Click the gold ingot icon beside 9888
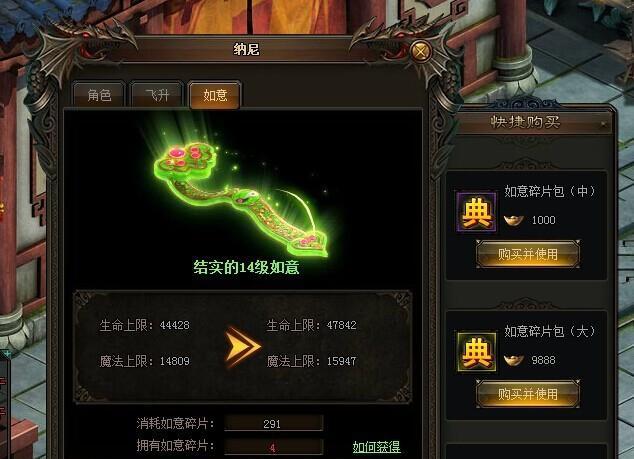634x459 pixels. click(x=514, y=360)
